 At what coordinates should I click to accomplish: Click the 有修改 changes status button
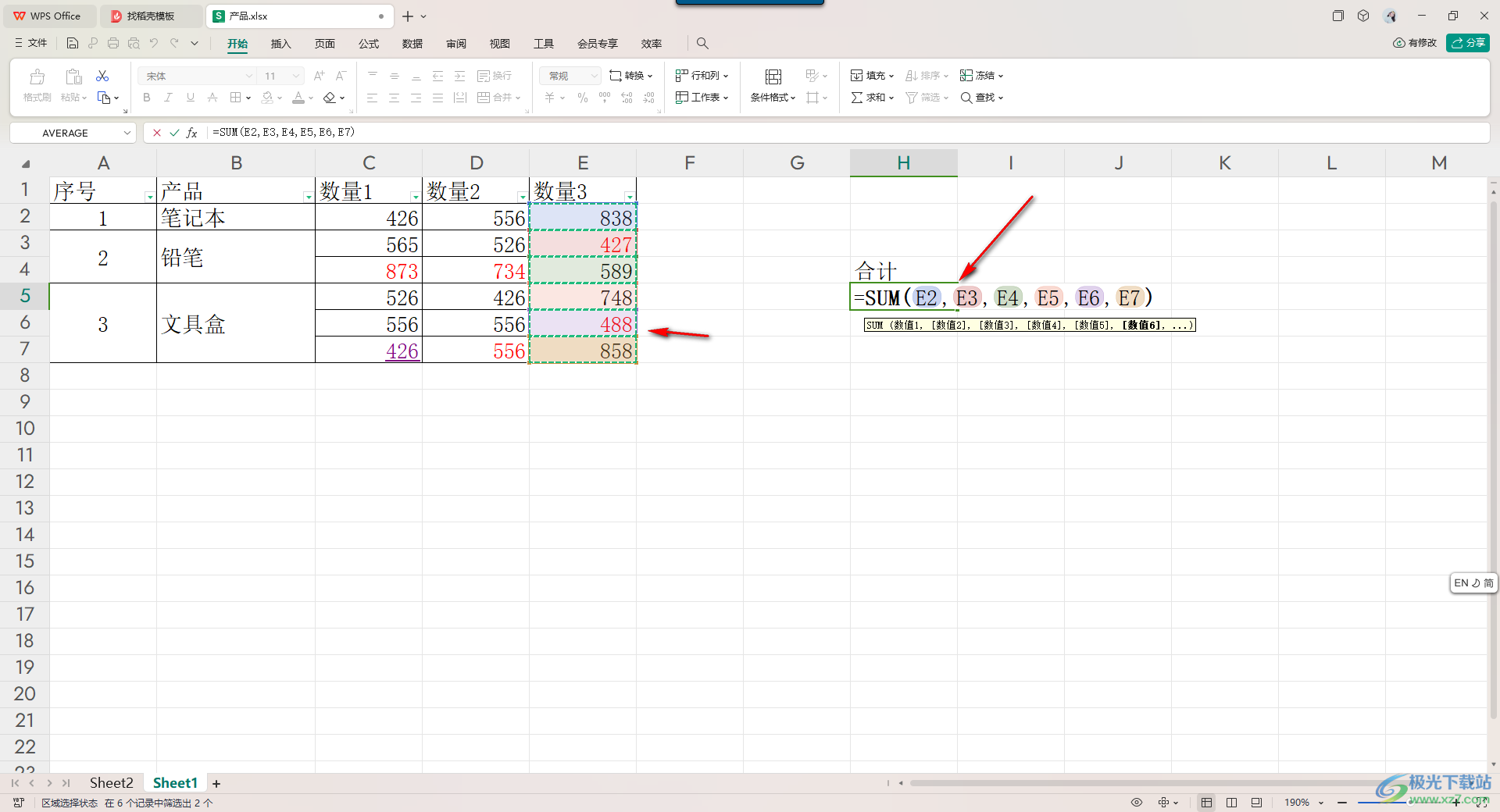point(1415,43)
